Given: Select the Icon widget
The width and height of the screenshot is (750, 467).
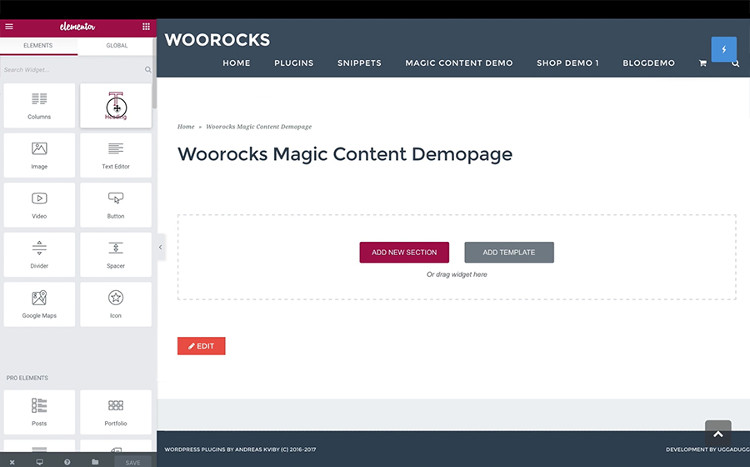Looking at the screenshot, I should [x=116, y=304].
